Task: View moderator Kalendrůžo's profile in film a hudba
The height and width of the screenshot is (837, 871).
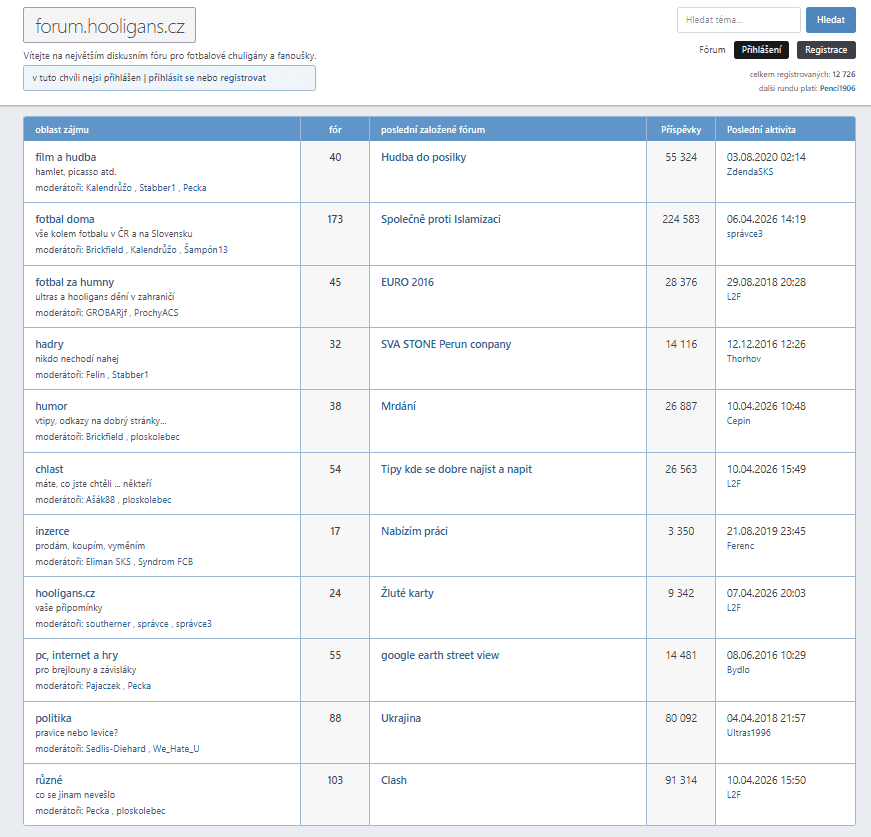Action: coord(109,188)
